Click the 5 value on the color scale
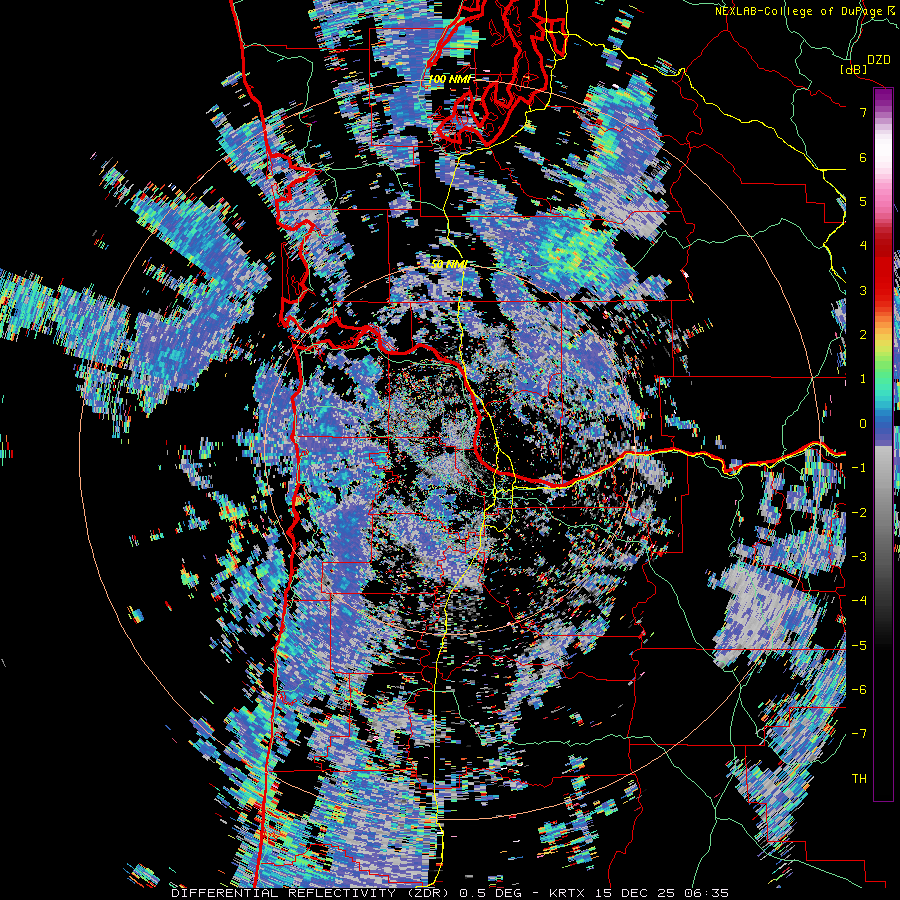 863,201
